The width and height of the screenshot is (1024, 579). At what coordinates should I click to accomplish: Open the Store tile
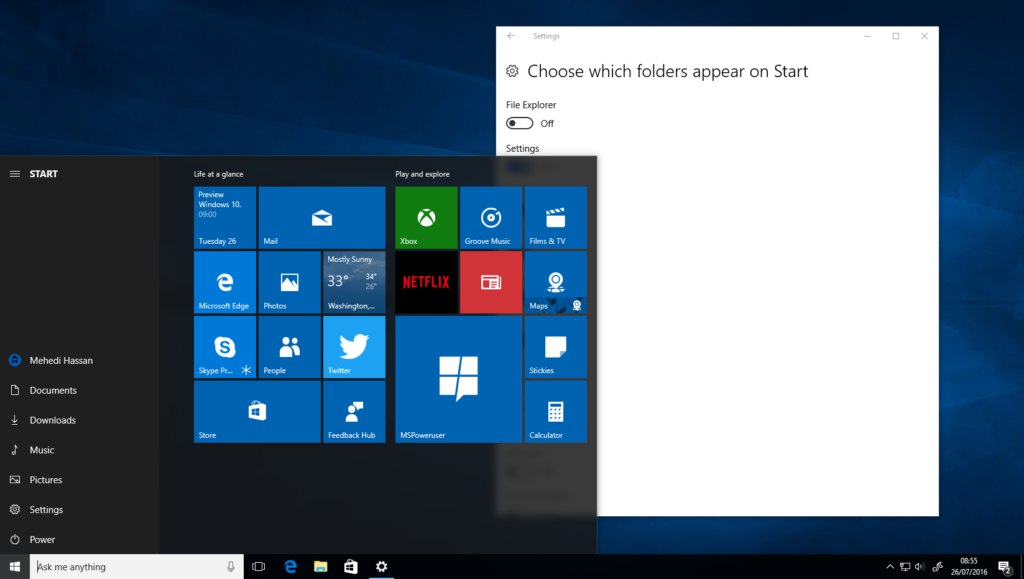257,411
